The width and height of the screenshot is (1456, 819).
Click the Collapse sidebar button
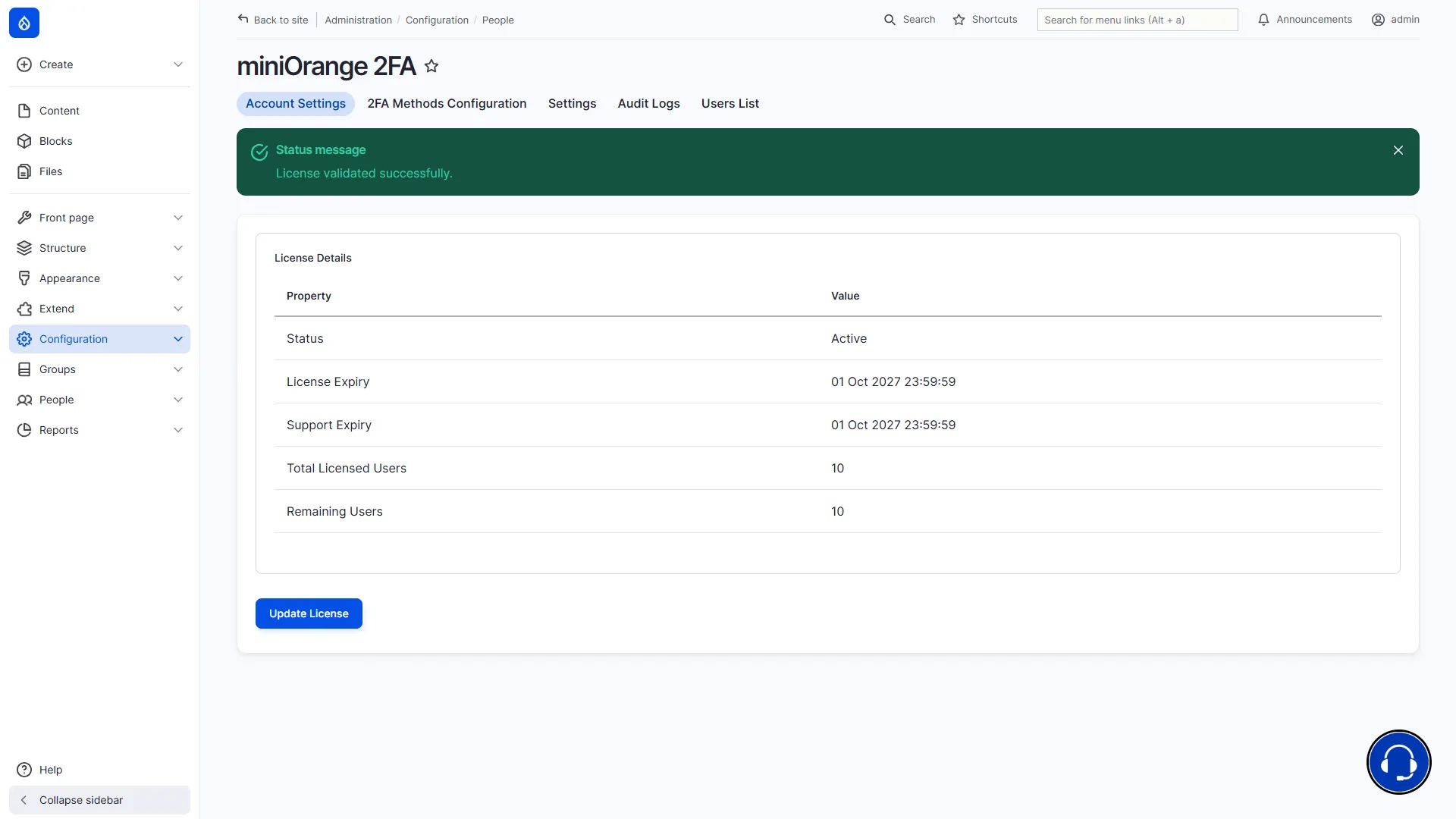99,800
